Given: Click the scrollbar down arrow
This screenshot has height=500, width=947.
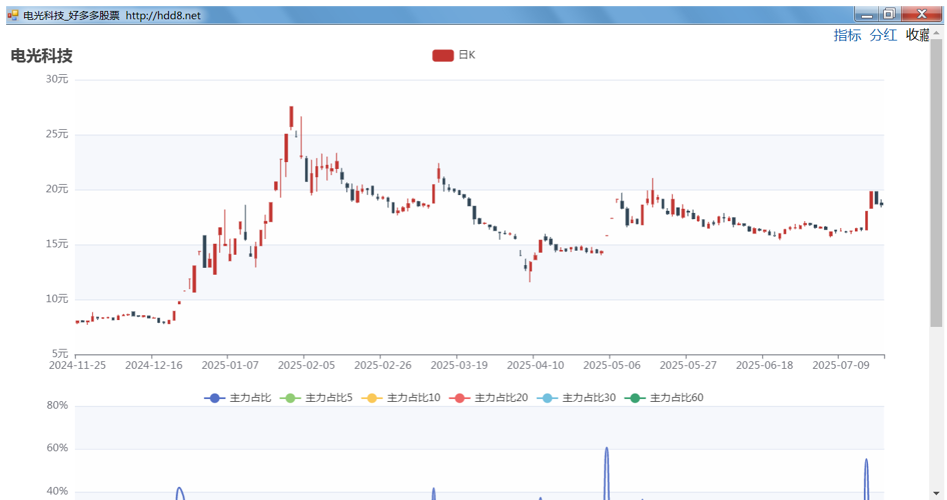Looking at the screenshot, I should pos(936,493).
